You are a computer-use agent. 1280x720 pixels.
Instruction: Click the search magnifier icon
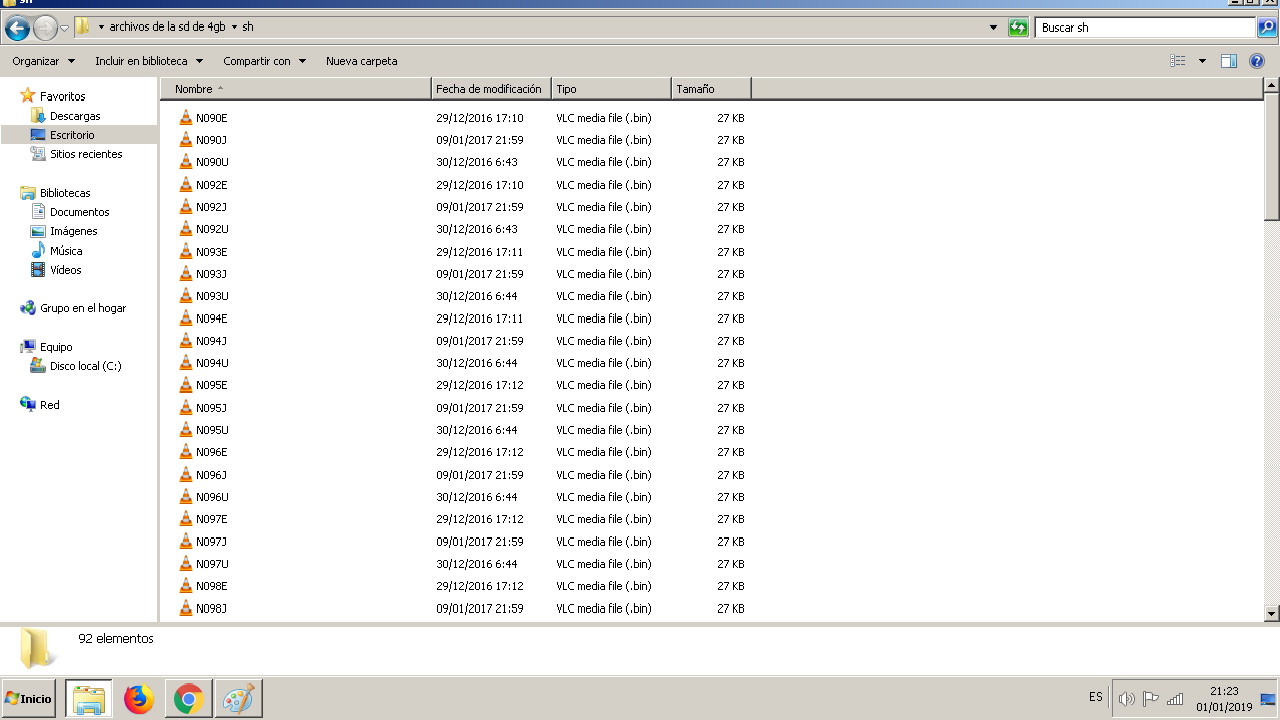(1267, 28)
